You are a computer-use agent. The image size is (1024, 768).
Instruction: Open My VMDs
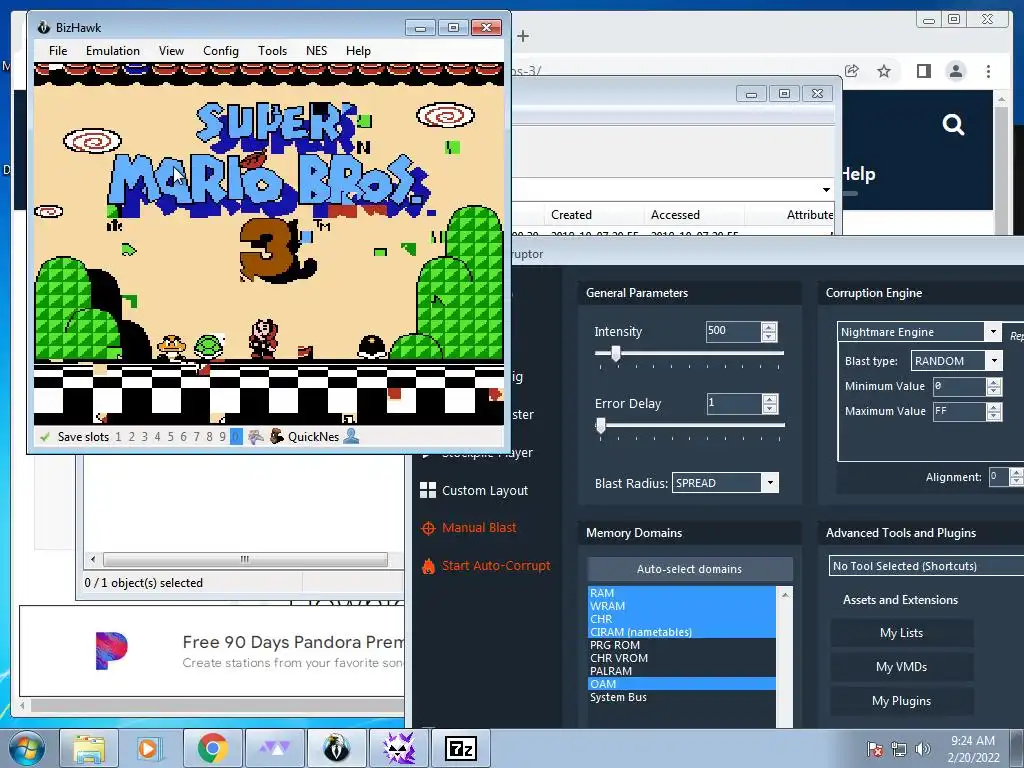pyautogui.click(x=901, y=667)
